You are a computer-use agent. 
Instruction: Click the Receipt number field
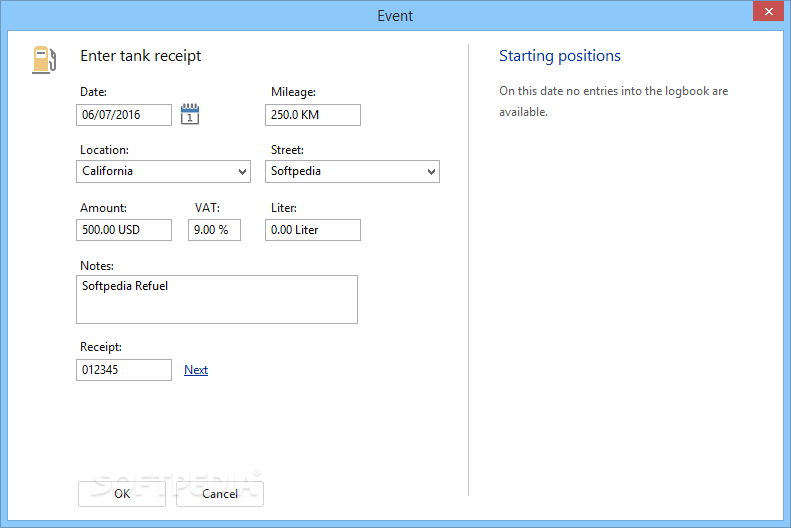point(124,370)
